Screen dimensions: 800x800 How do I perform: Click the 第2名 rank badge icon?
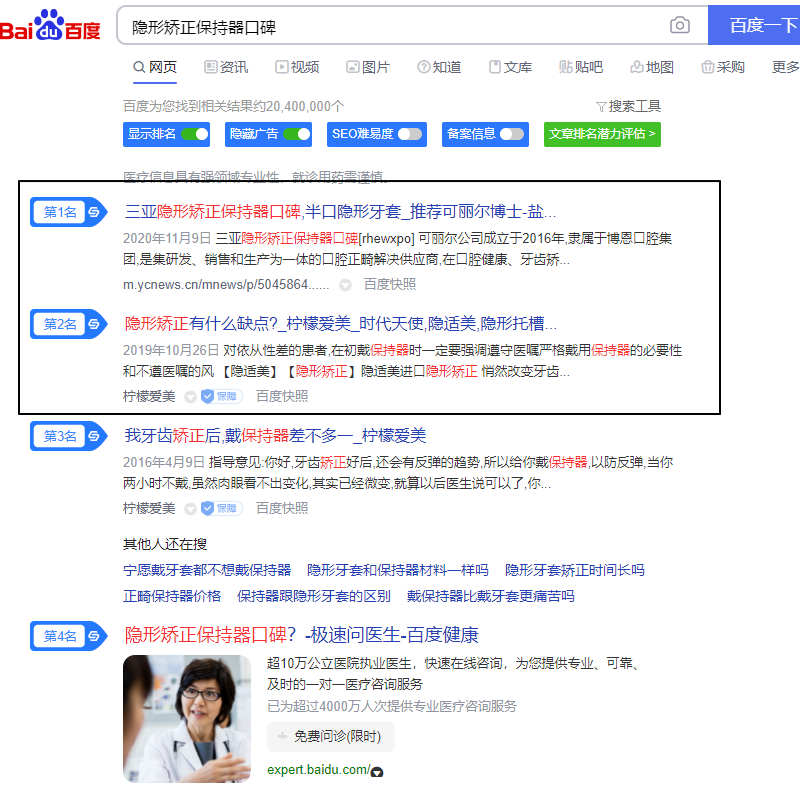point(68,324)
